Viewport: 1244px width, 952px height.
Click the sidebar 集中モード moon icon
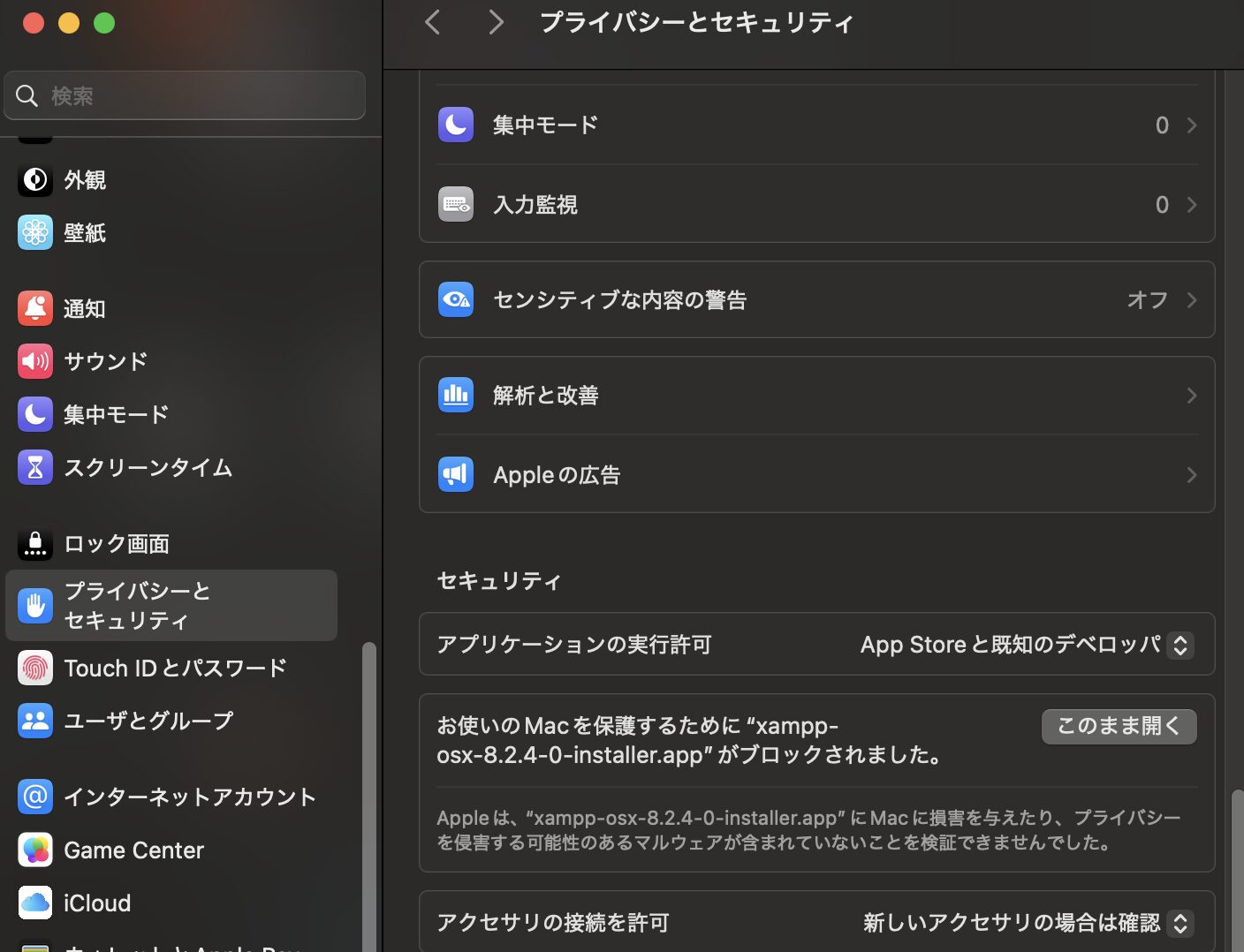tap(35, 414)
